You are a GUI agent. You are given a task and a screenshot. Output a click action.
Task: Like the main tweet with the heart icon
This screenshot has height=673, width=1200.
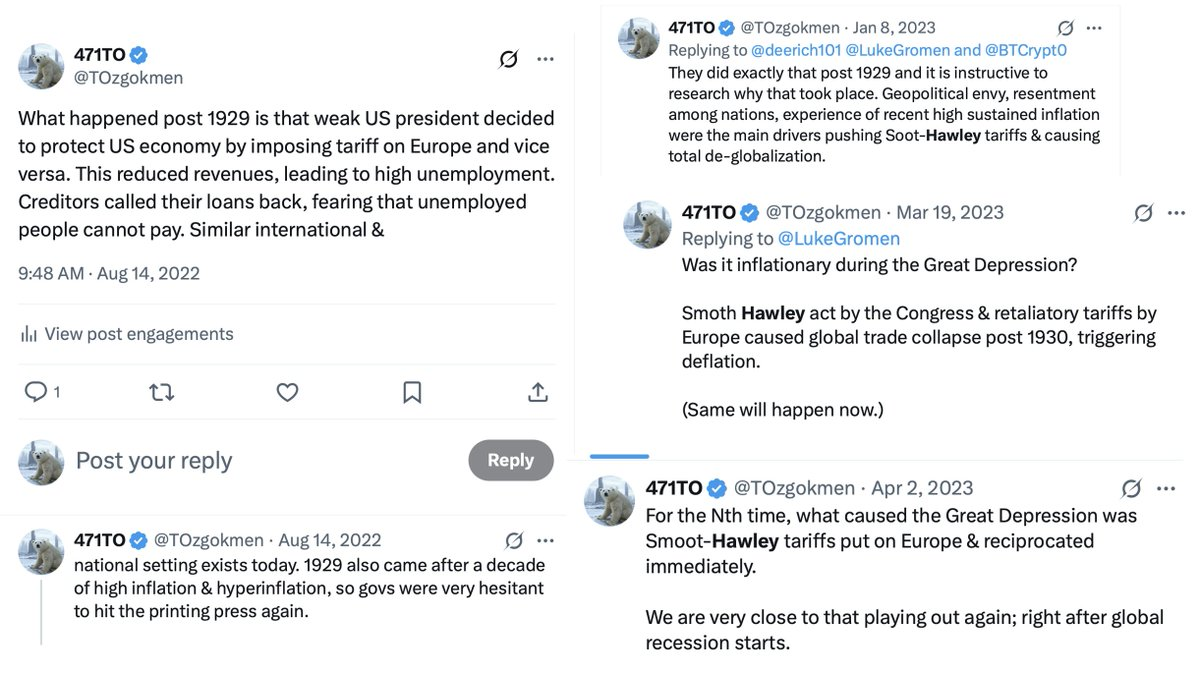[x=287, y=392]
